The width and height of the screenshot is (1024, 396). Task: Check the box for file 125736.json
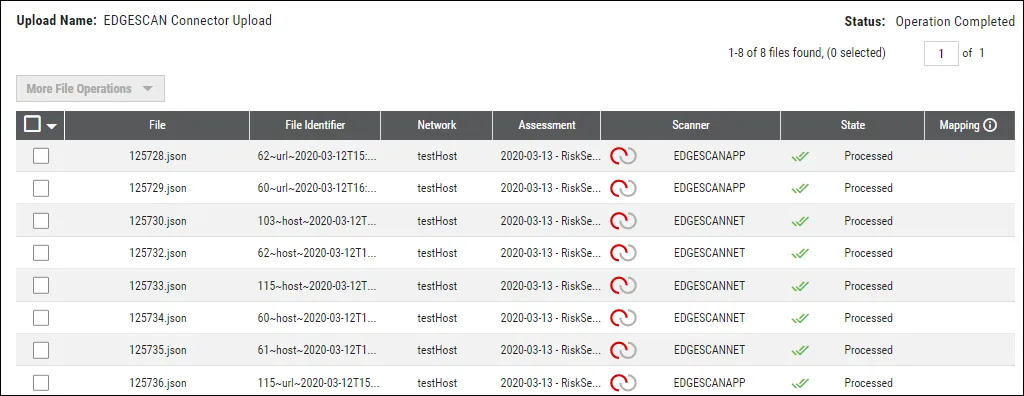[x=41, y=382]
